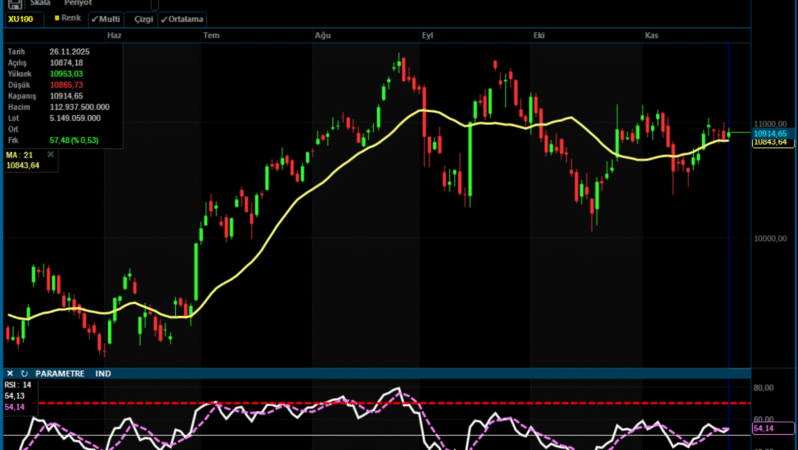
Task: Close the RSI indicator panel
Action: pos(10,373)
